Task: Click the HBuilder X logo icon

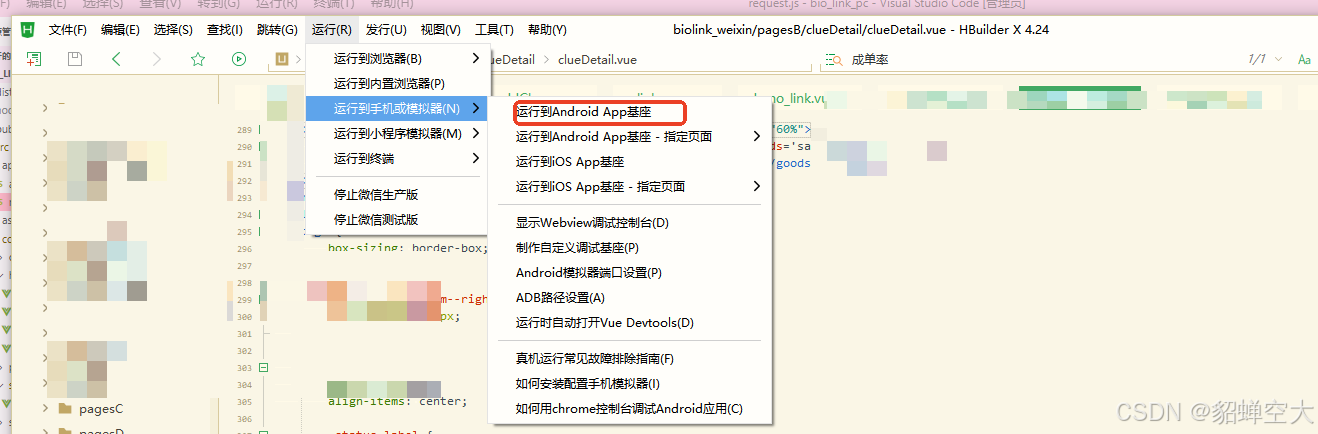Action: (x=28, y=30)
